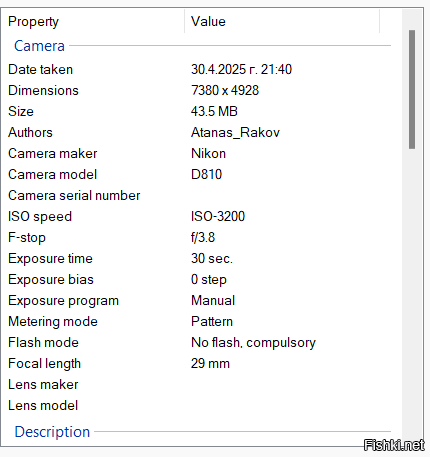Select the Authors value Atanas_Rakov
This screenshot has width=430, height=457.
pyautogui.click(x=235, y=132)
